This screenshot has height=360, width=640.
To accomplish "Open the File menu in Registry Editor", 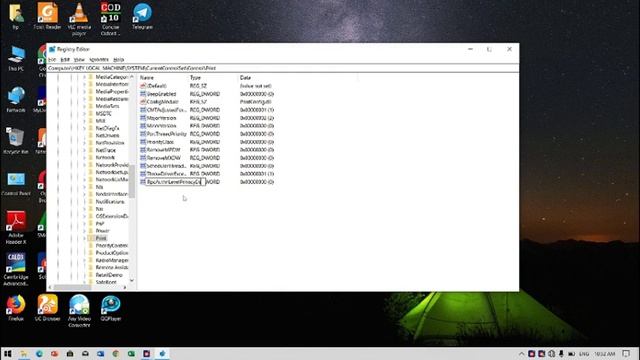I will [52, 60].
